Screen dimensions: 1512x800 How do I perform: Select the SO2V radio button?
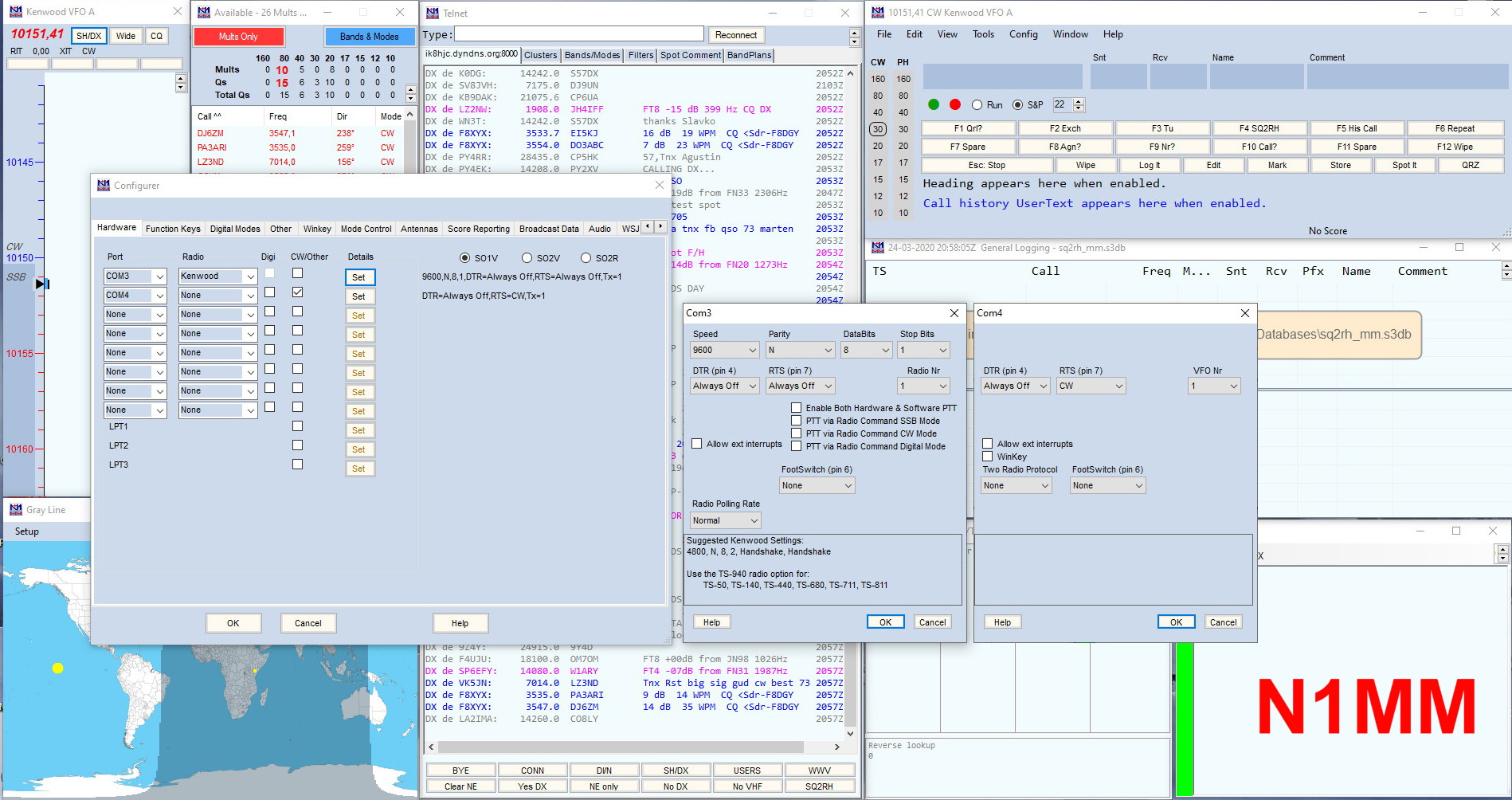pyautogui.click(x=527, y=258)
